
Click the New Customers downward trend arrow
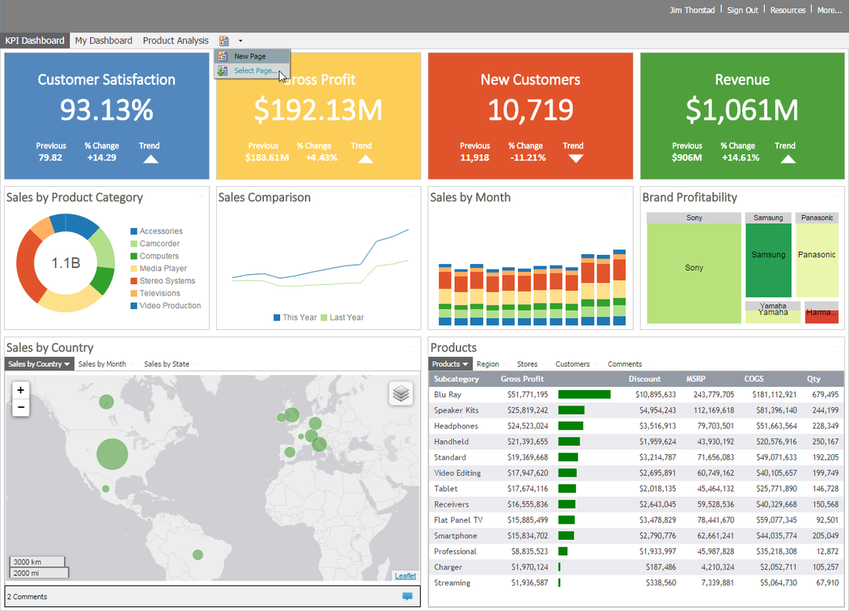576,159
